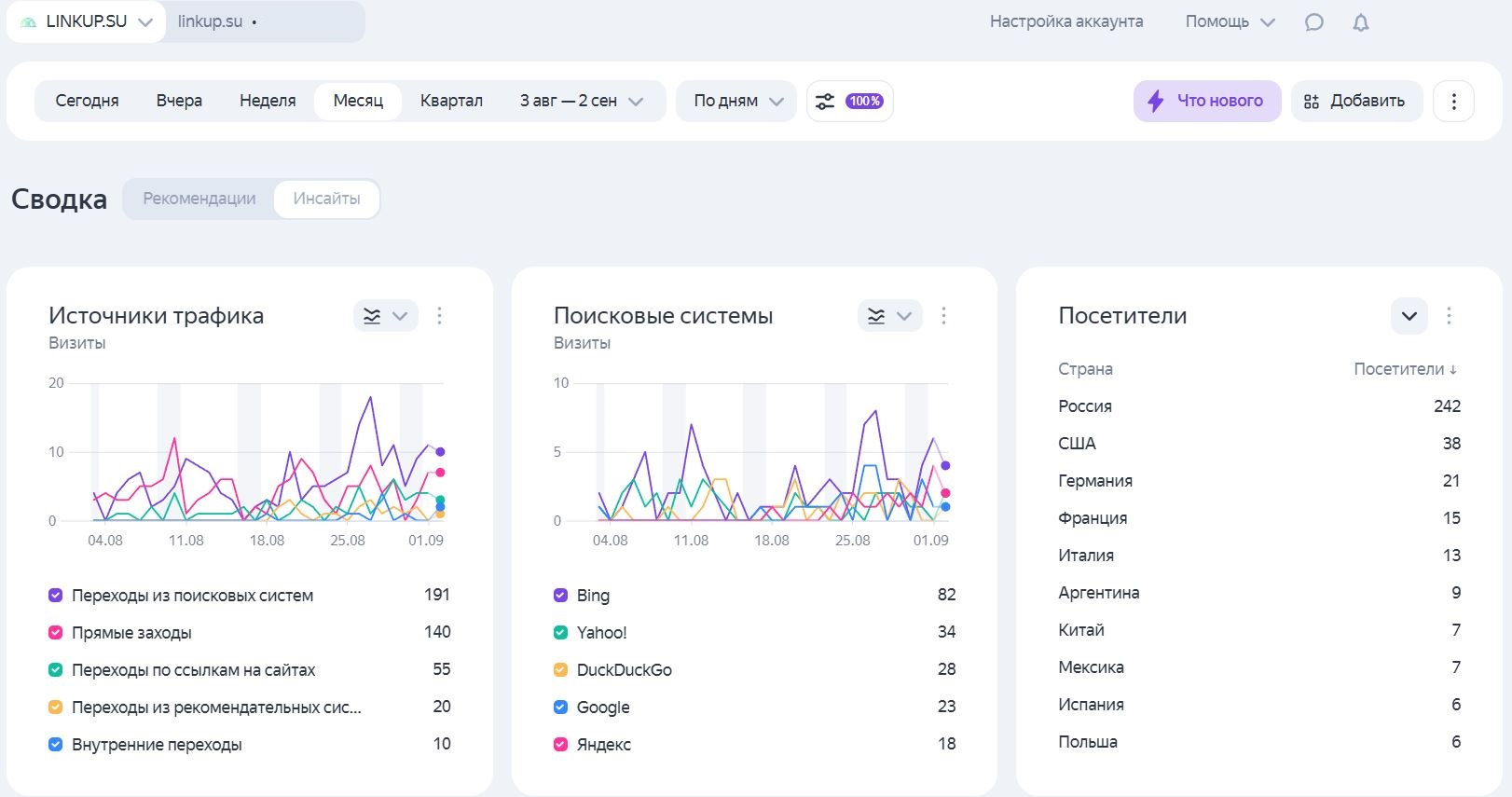The height and width of the screenshot is (797, 1512).
Task: Switch to the Рекомендации tab
Action: (199, 199)
